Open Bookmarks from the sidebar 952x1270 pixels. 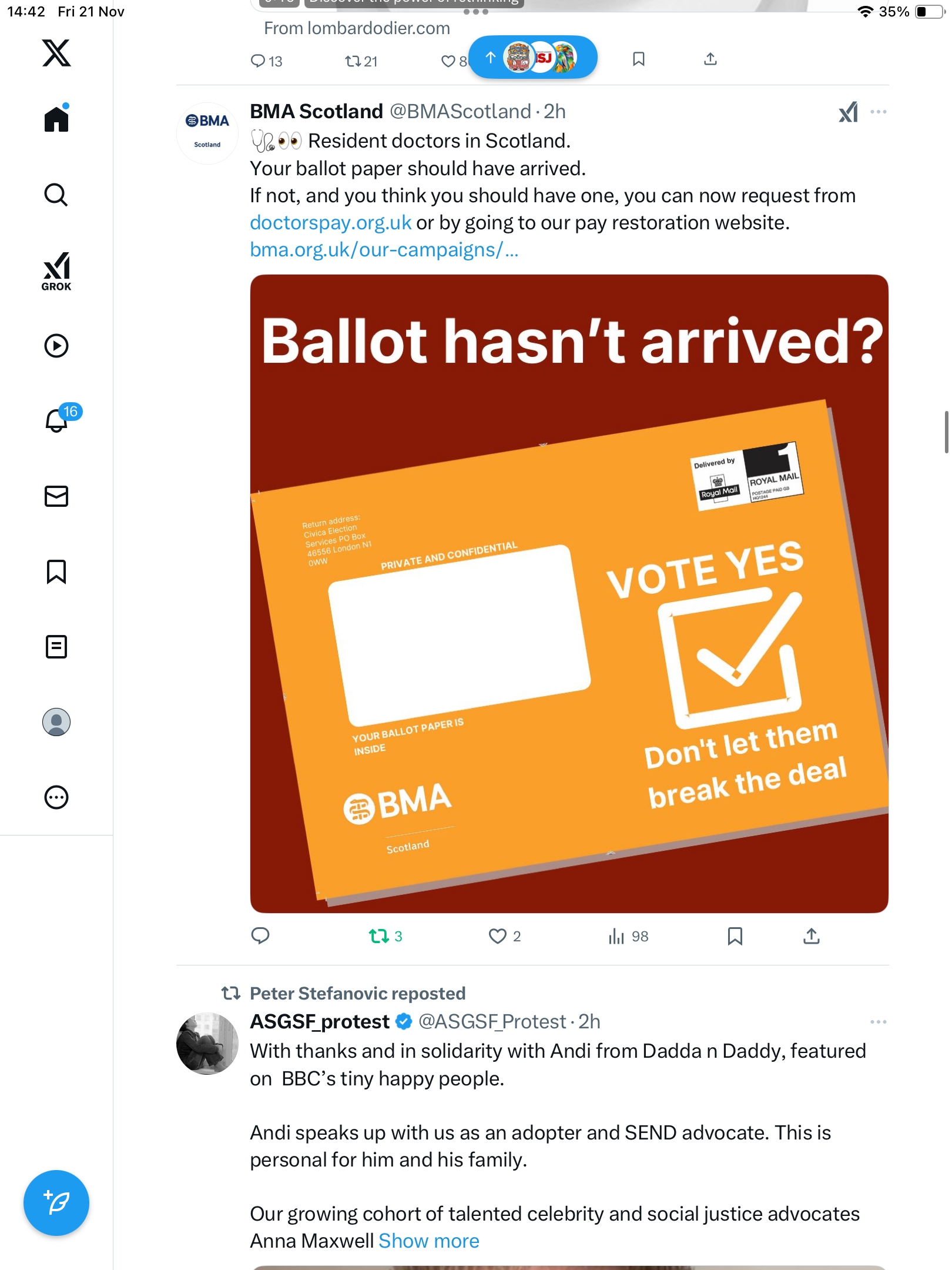pyautogui.click(x=56, y=571)
